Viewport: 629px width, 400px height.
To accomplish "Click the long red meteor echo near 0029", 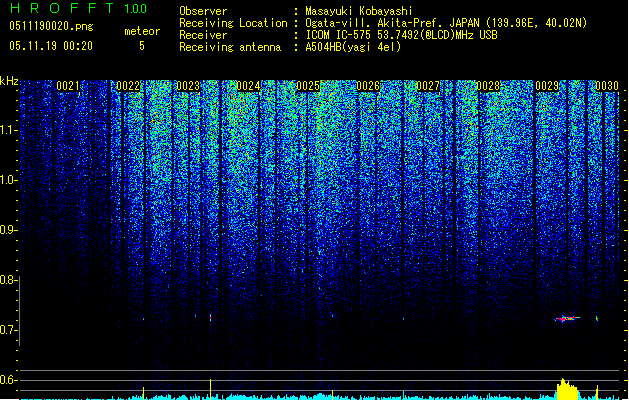I will (567, 319).
